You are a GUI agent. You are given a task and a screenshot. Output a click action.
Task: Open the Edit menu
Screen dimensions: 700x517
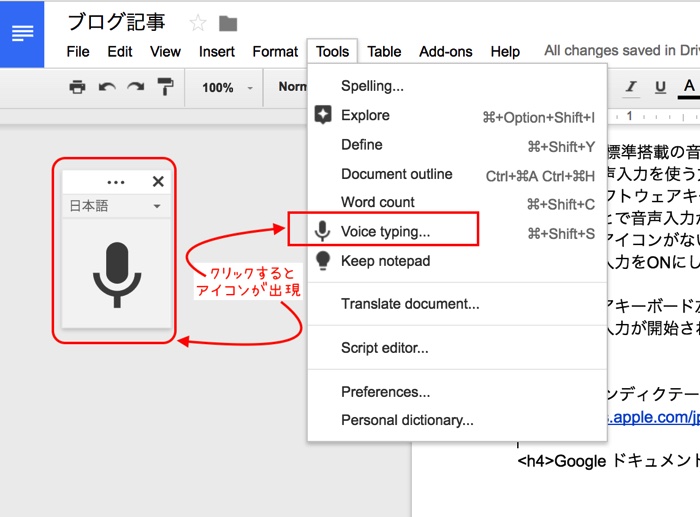(x=120, y=52)
